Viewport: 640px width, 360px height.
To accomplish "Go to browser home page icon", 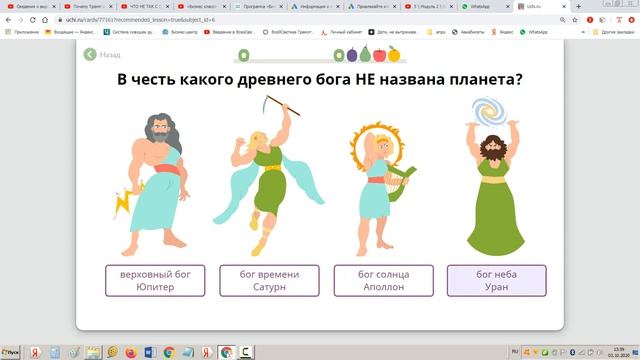I will click(x=45, y=20).
